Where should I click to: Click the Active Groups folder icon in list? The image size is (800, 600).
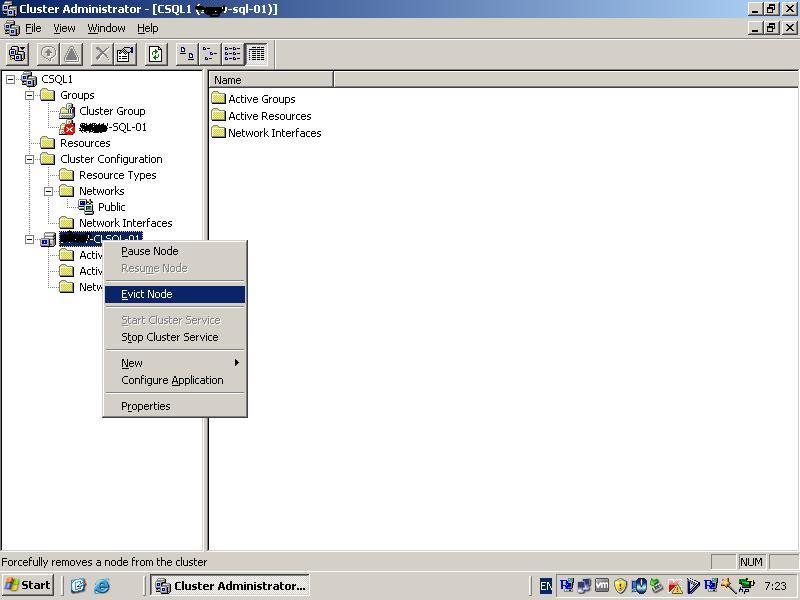(218, 98)
